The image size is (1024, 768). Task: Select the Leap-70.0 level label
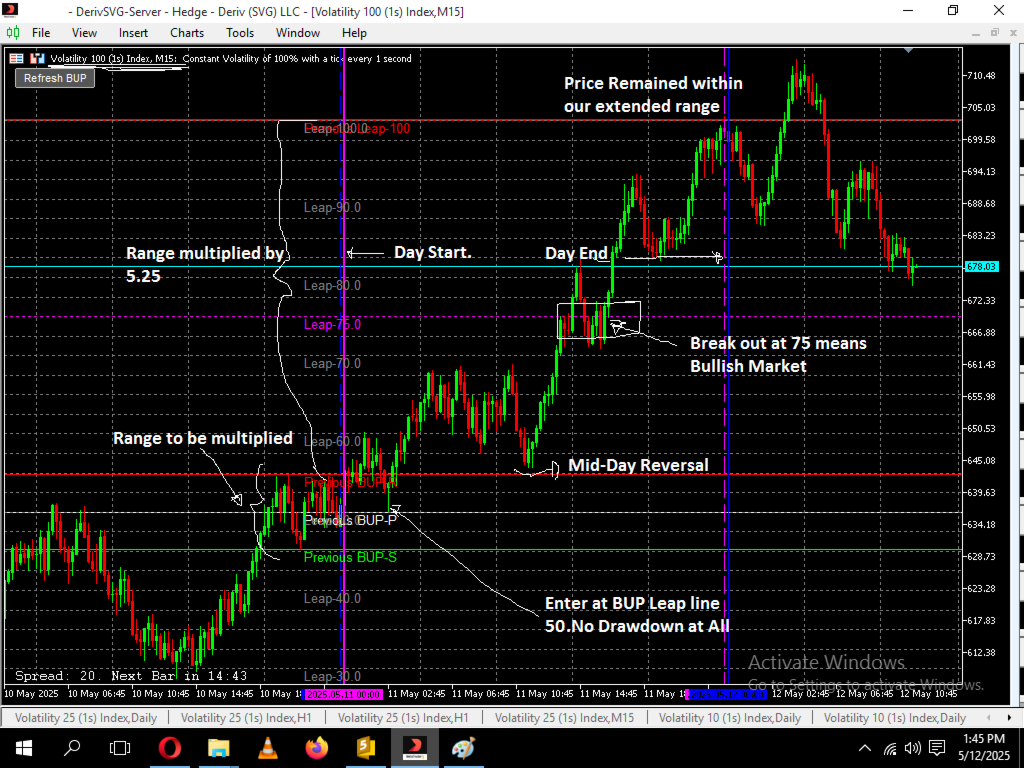(332, 363)
